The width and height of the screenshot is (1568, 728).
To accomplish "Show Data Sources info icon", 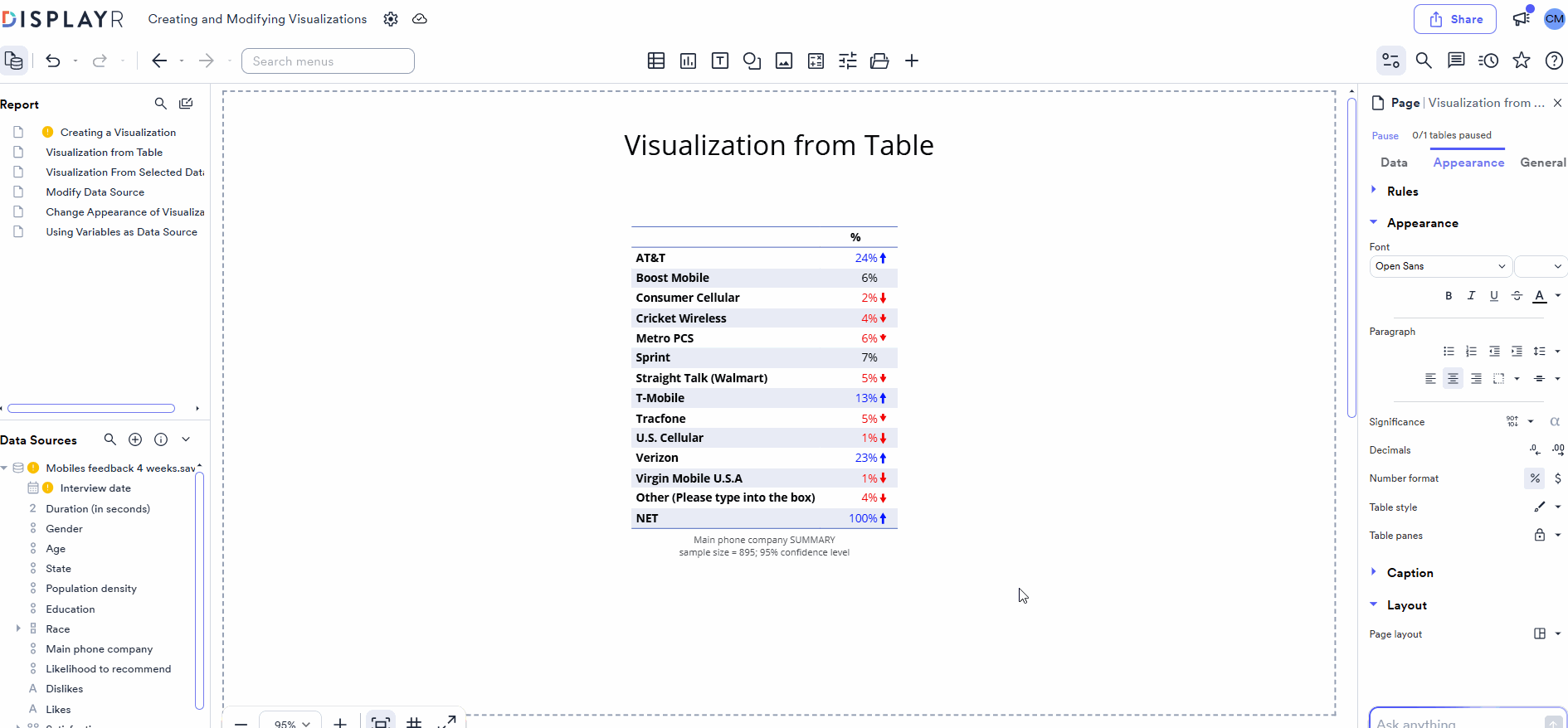I will pyautogui.click(x=161, y=439).
